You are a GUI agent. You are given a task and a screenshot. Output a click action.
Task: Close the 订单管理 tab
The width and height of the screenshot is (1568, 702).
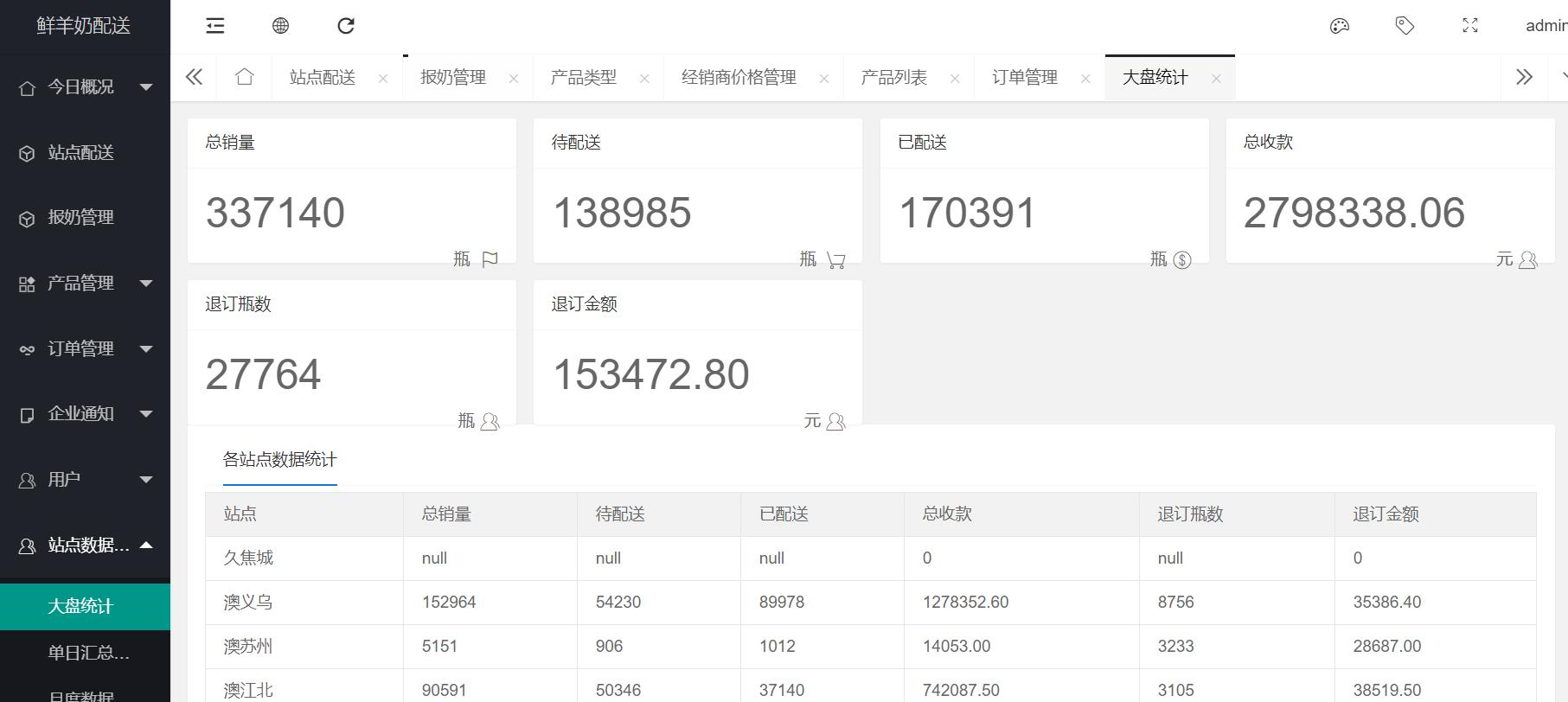tap(1085, 79)
